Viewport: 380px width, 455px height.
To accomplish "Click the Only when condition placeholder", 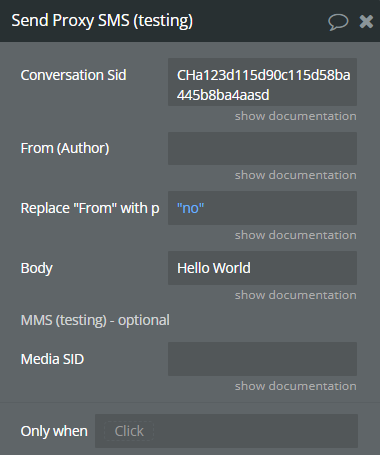I will (129, 431).
